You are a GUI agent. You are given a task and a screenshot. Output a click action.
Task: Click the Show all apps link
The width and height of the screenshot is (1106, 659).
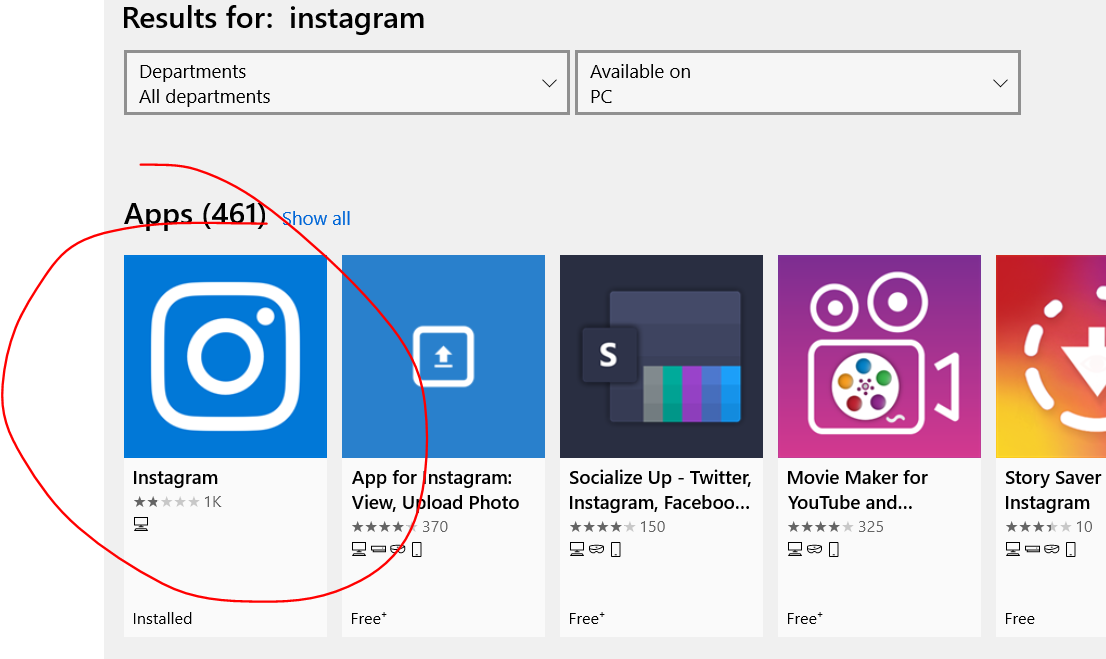pos(316,219)
